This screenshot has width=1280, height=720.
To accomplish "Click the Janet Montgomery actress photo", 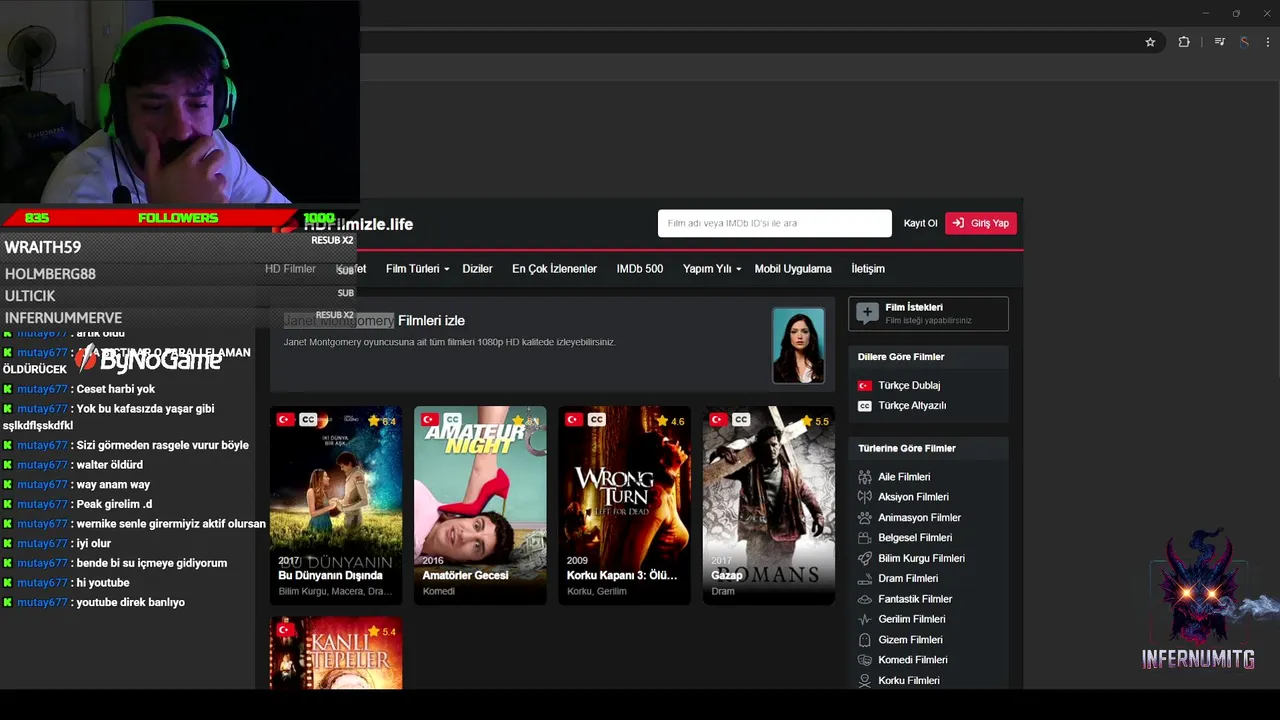I will [x=798, y=345].
